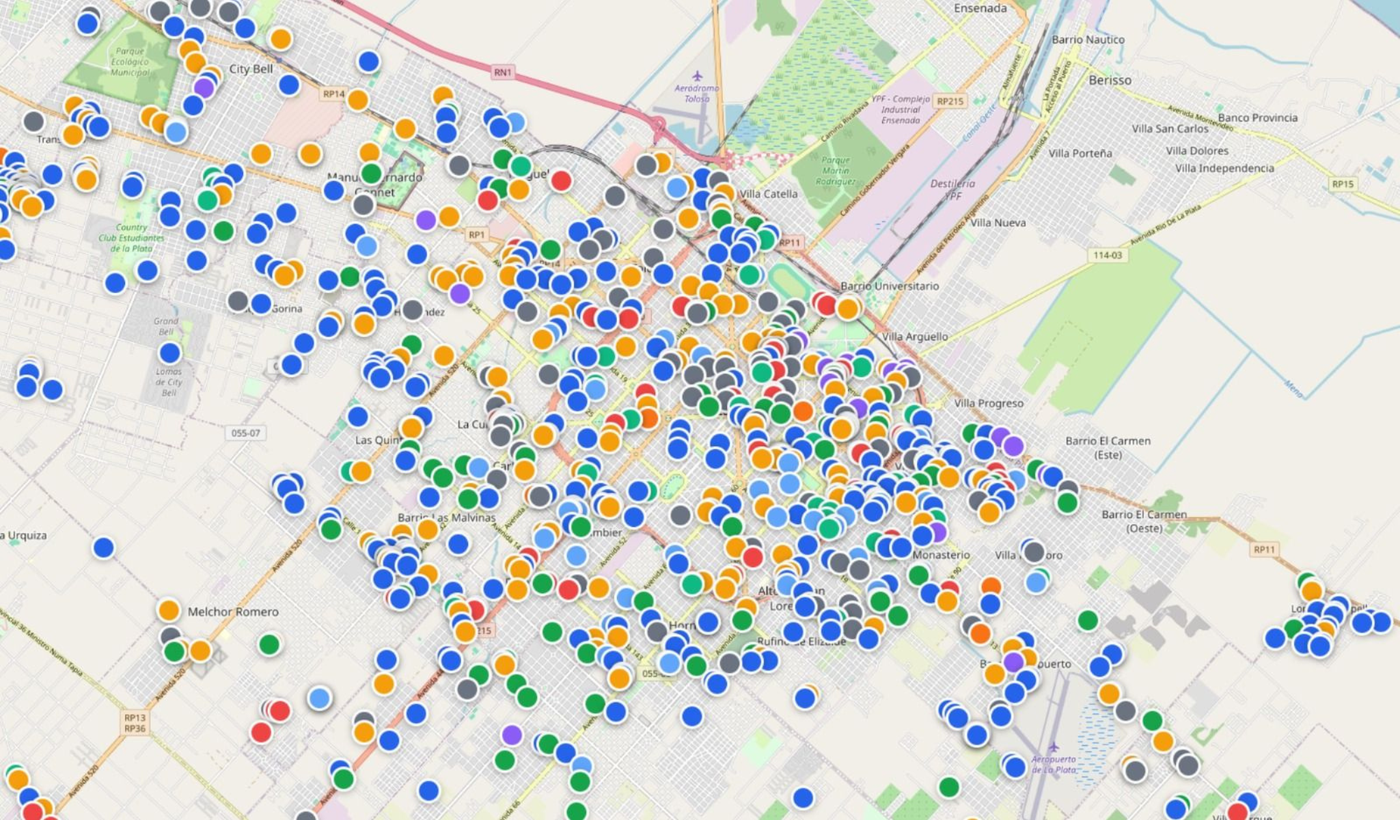Click the RP215 road shield near Ensenada
The height and width of the screenshot is (820, 1400).
coord(952,101)
